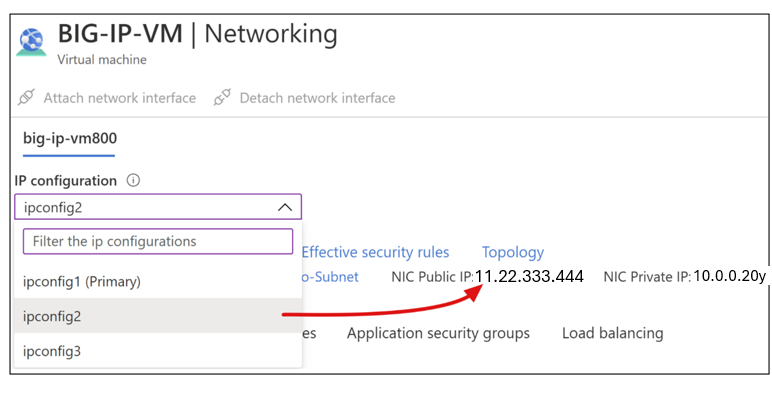Open the Load balancing tab
Viewport: 772px width, 393px height.
coord(612,333)
